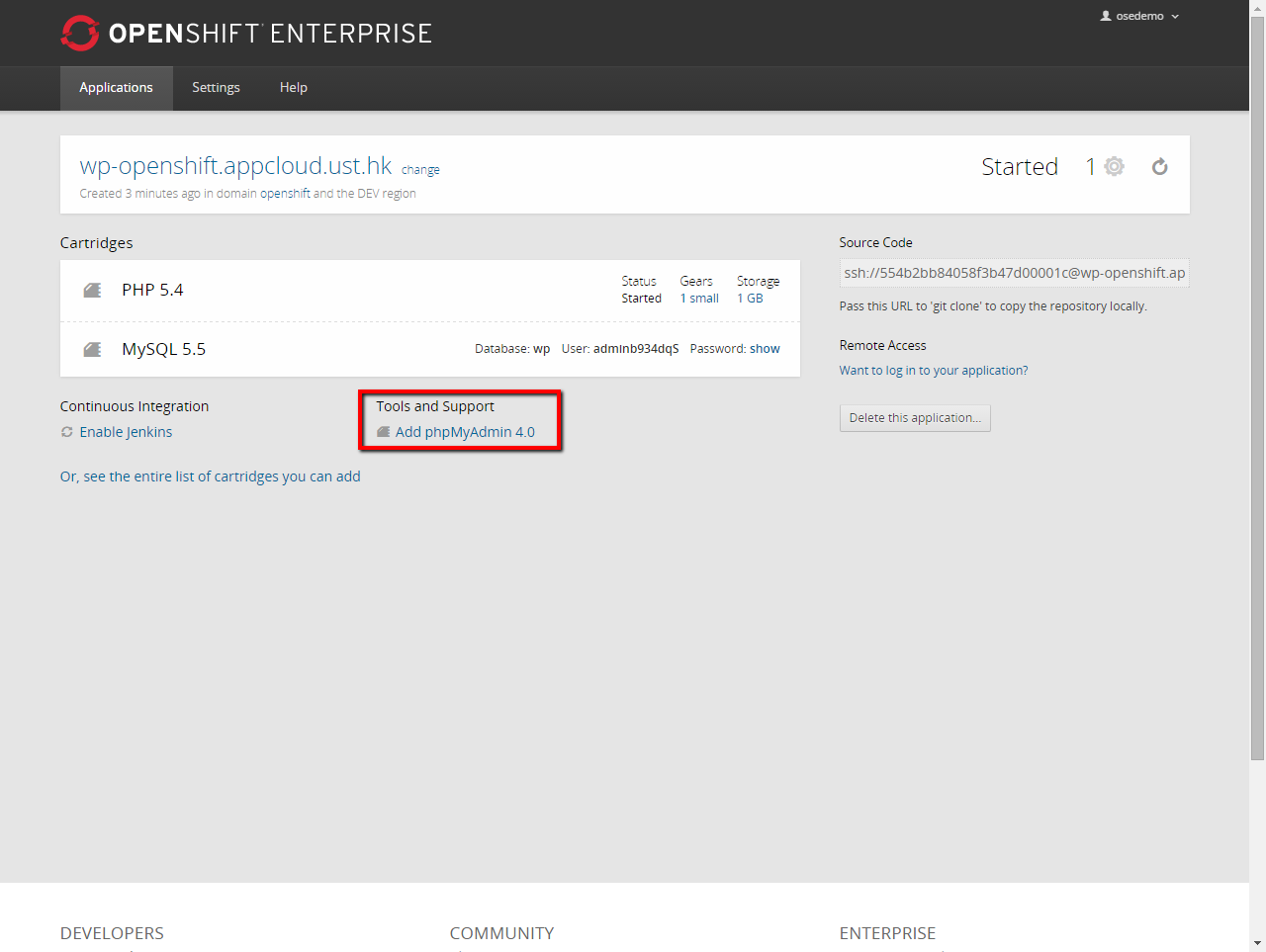This screenshot has width=1266, height=952.
Task: Click the OpenShift Enterprise logo
Action: coord(246,33)
